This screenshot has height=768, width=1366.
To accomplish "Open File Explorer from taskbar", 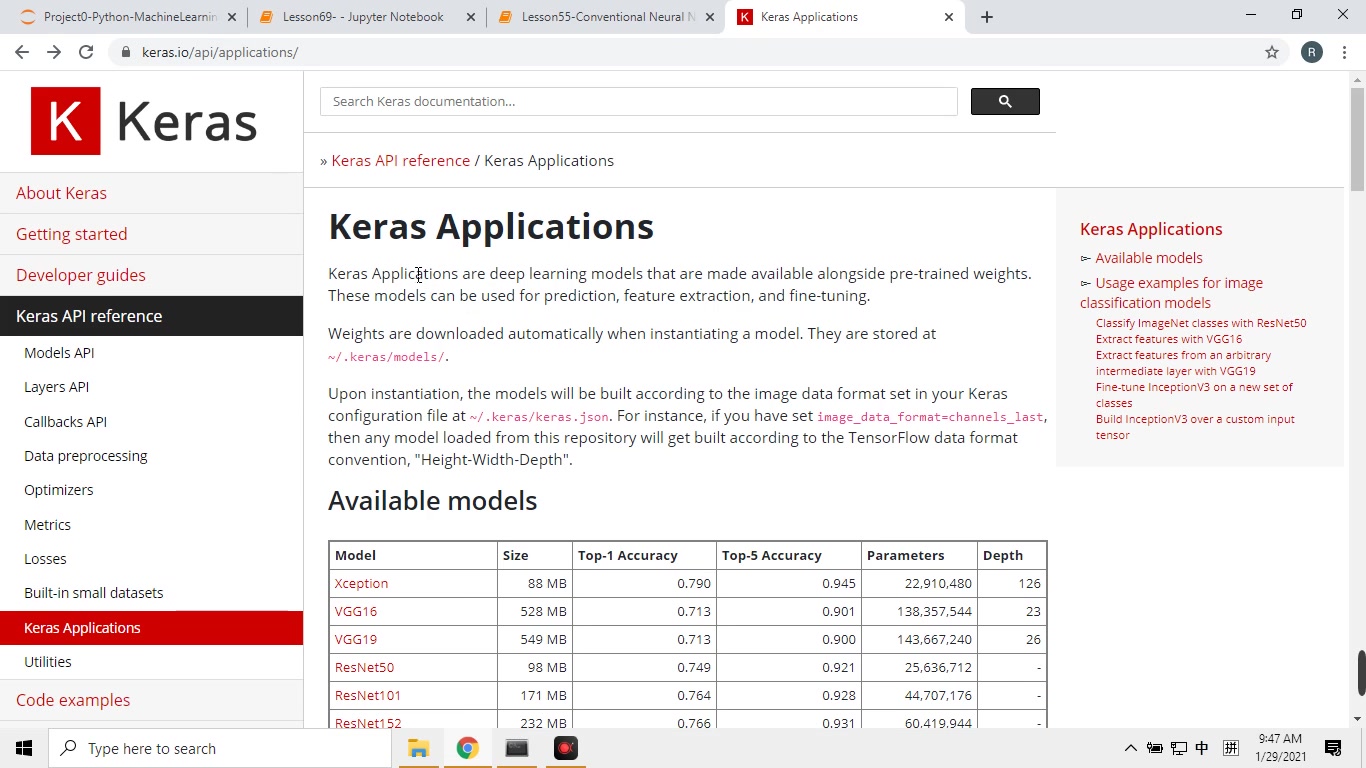I will point(418,748).
